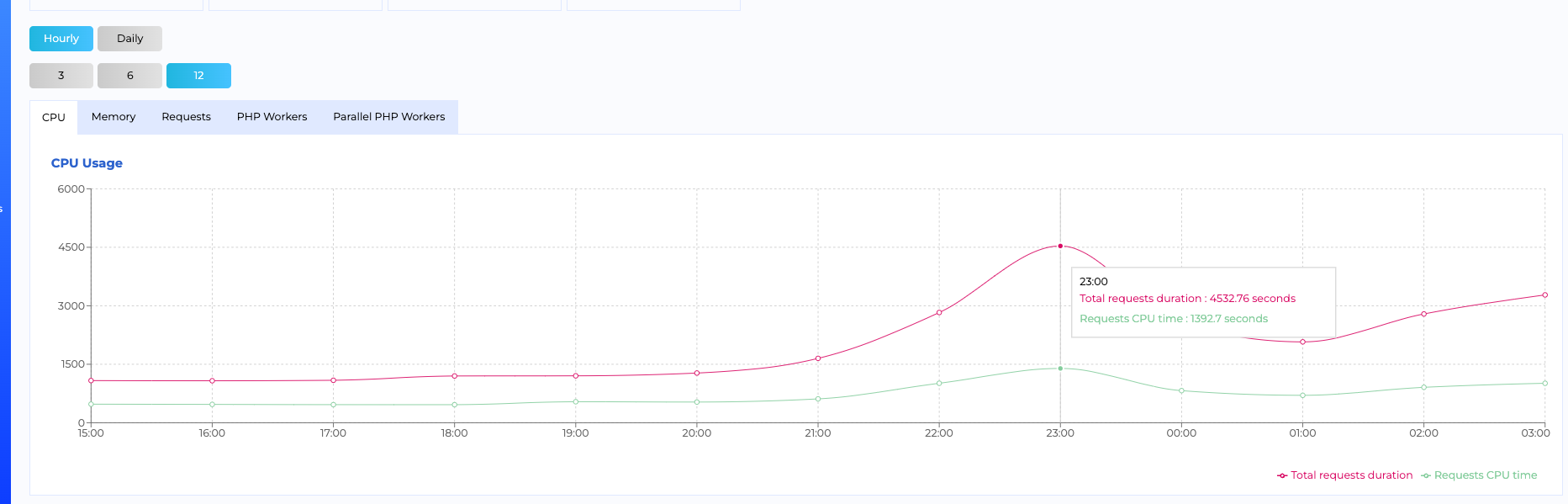
Task: Toggle Requests CPU time legend series
Action: tap(1485, 475)
